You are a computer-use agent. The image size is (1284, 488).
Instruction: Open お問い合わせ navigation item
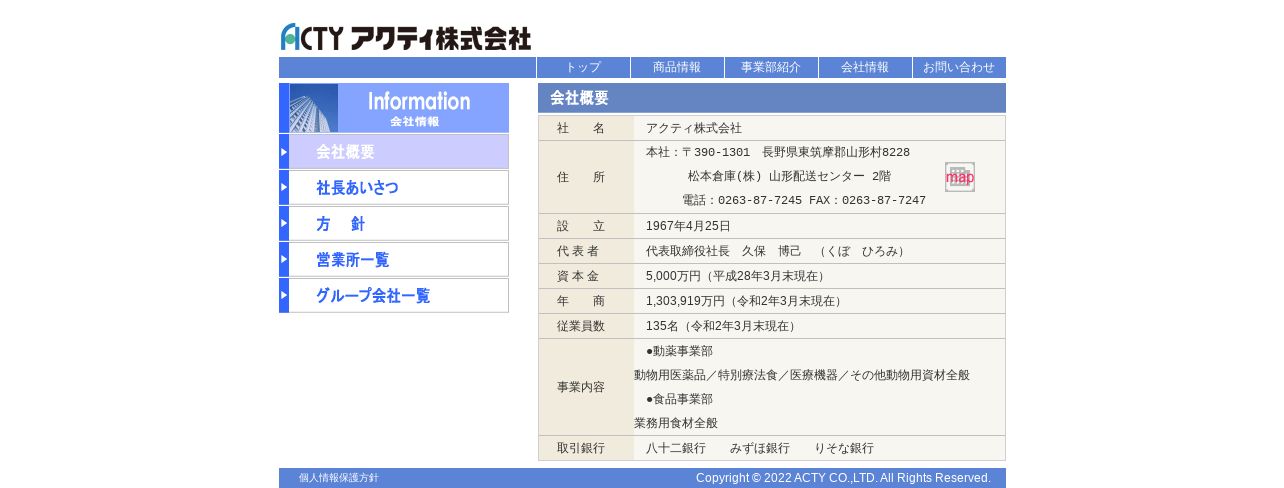959,67
